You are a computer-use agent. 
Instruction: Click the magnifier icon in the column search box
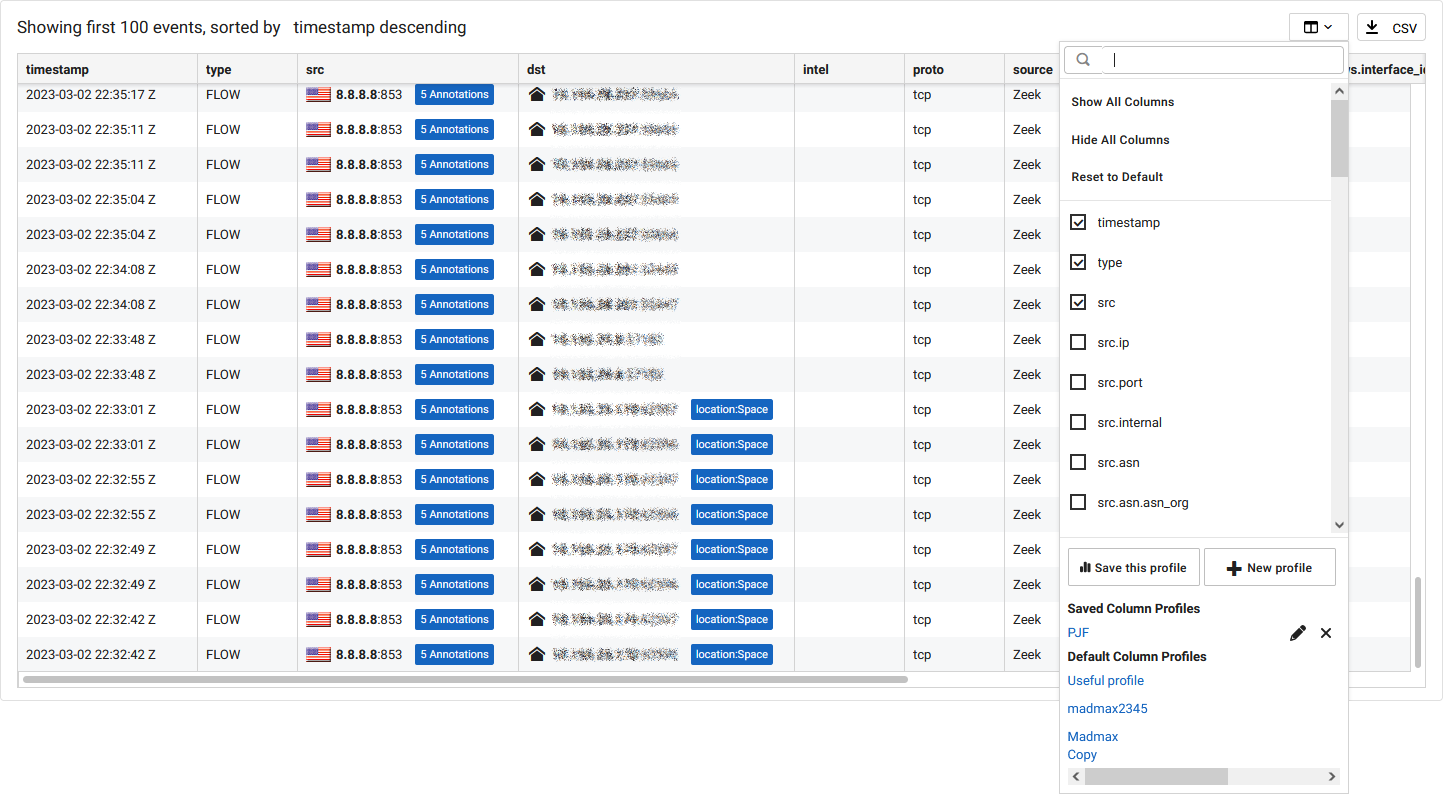pos(1083,60)
